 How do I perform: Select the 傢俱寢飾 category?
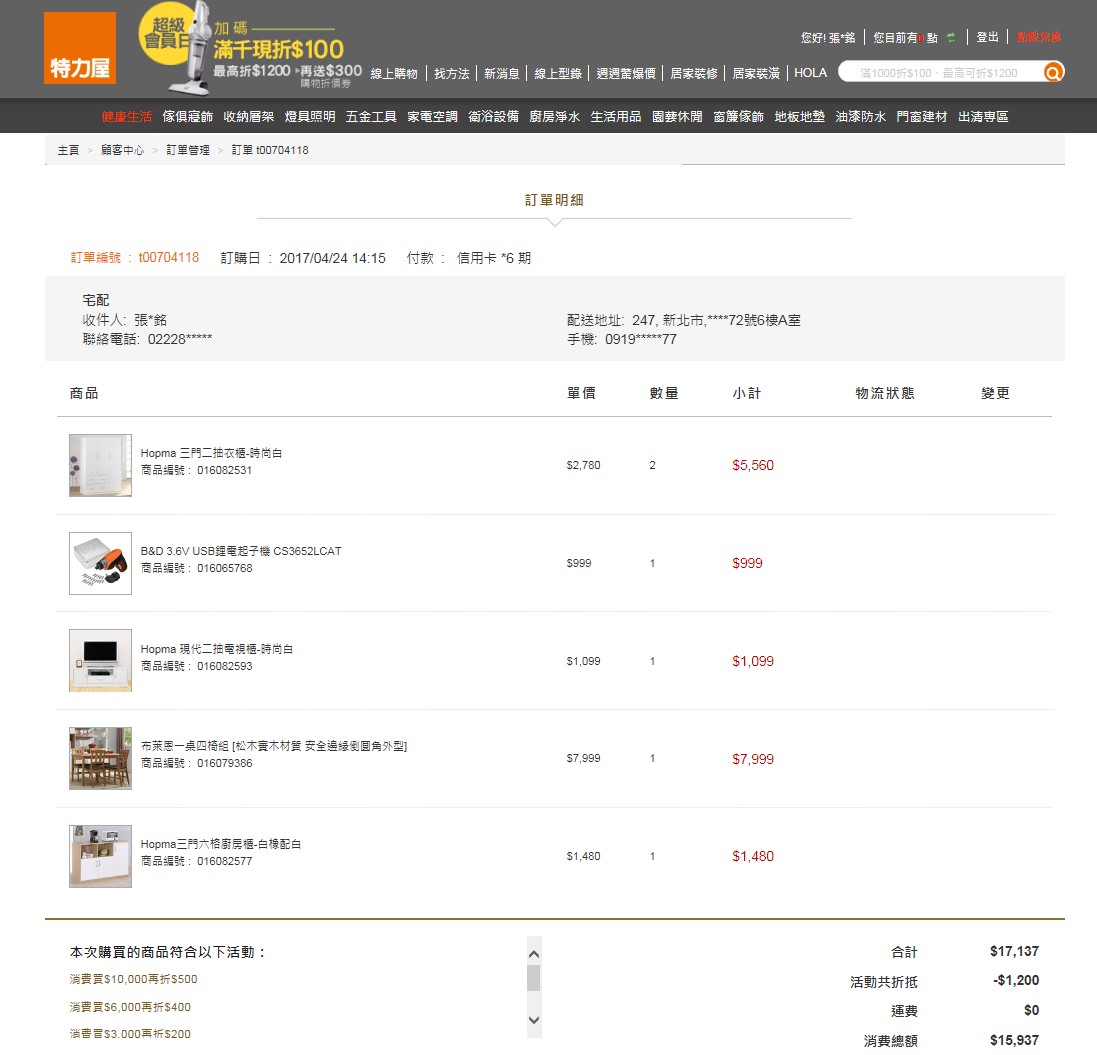pyautogui.click(x=187, y=117)
